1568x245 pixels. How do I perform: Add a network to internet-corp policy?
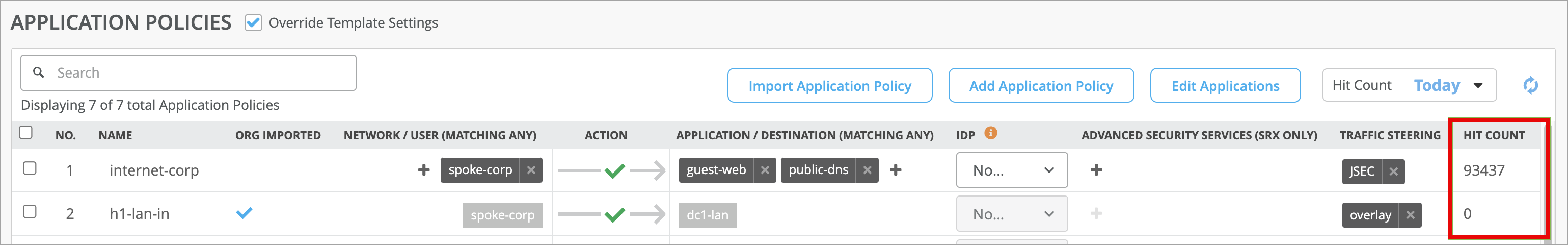pos(424,170)
